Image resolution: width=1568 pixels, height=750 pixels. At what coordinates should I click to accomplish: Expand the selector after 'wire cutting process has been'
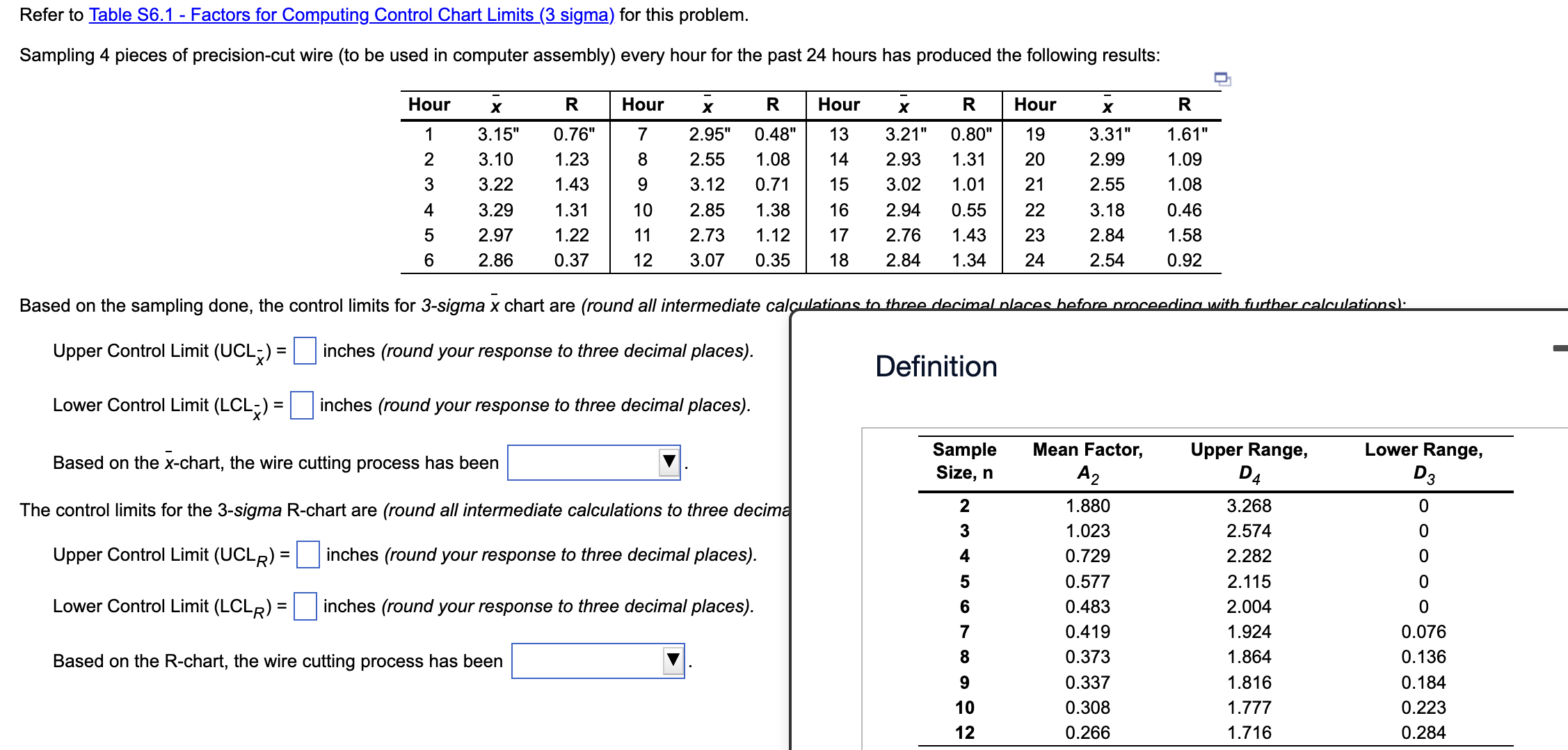(x=593, y=461)
